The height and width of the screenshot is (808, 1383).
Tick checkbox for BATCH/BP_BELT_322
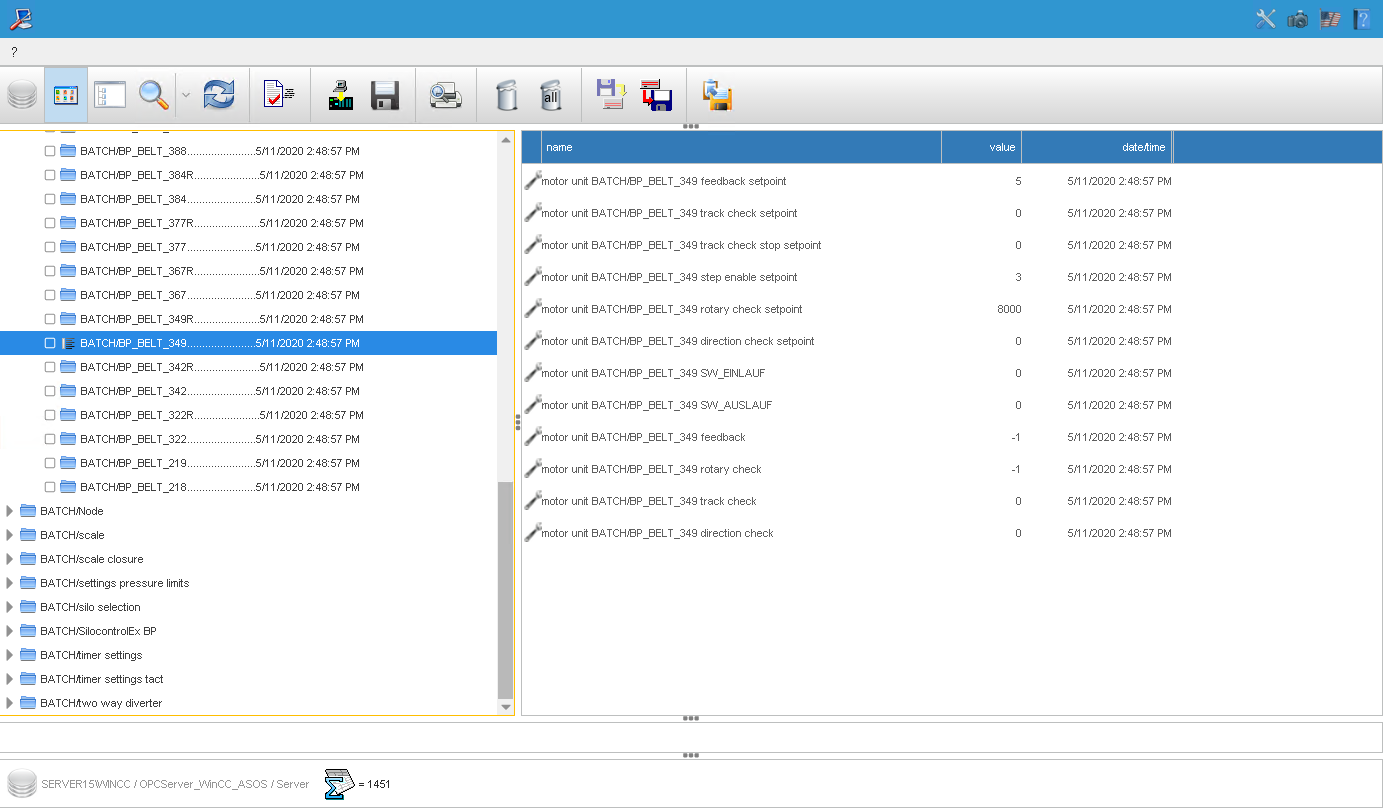[x=50, y=439]
